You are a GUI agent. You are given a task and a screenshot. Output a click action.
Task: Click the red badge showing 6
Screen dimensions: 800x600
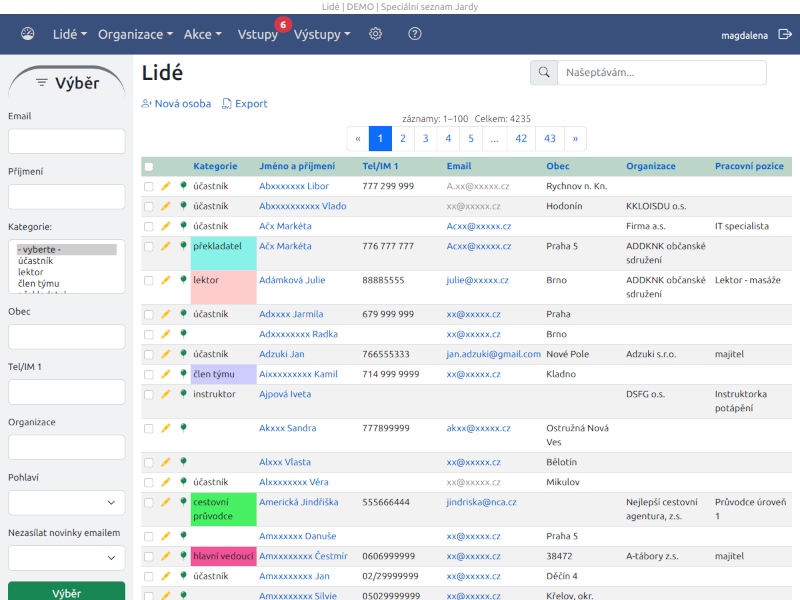pos(283,24)
